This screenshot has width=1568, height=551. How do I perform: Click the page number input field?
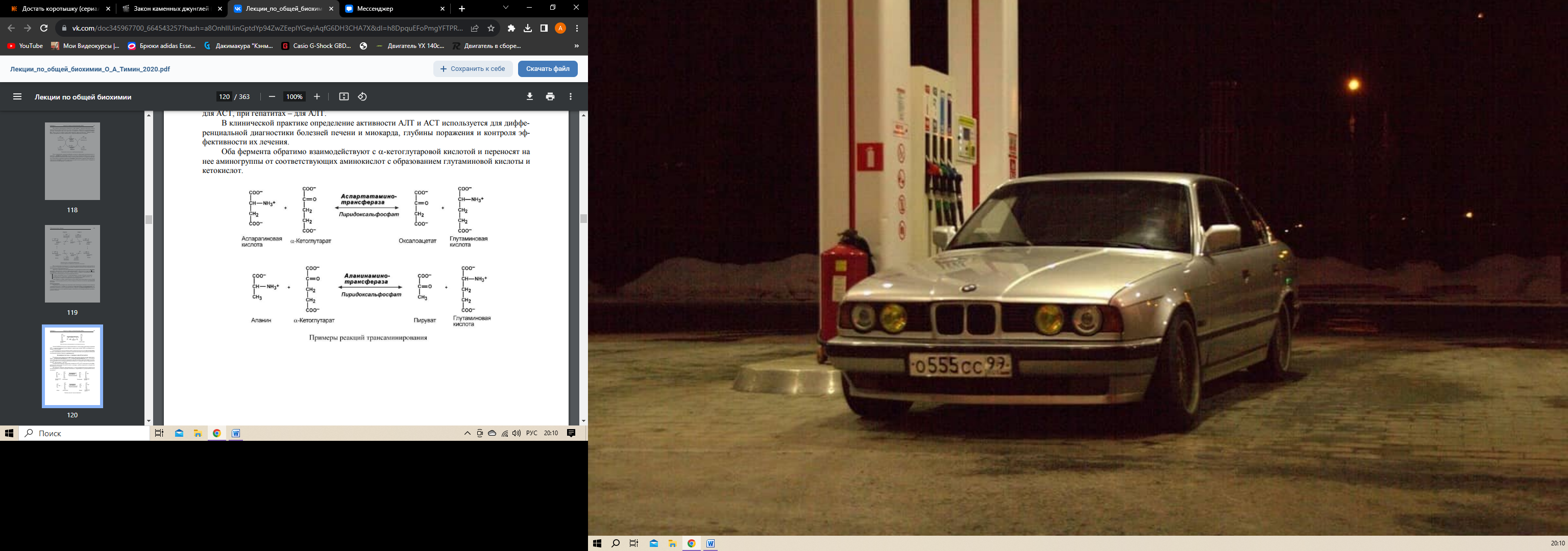coord(224,97)
